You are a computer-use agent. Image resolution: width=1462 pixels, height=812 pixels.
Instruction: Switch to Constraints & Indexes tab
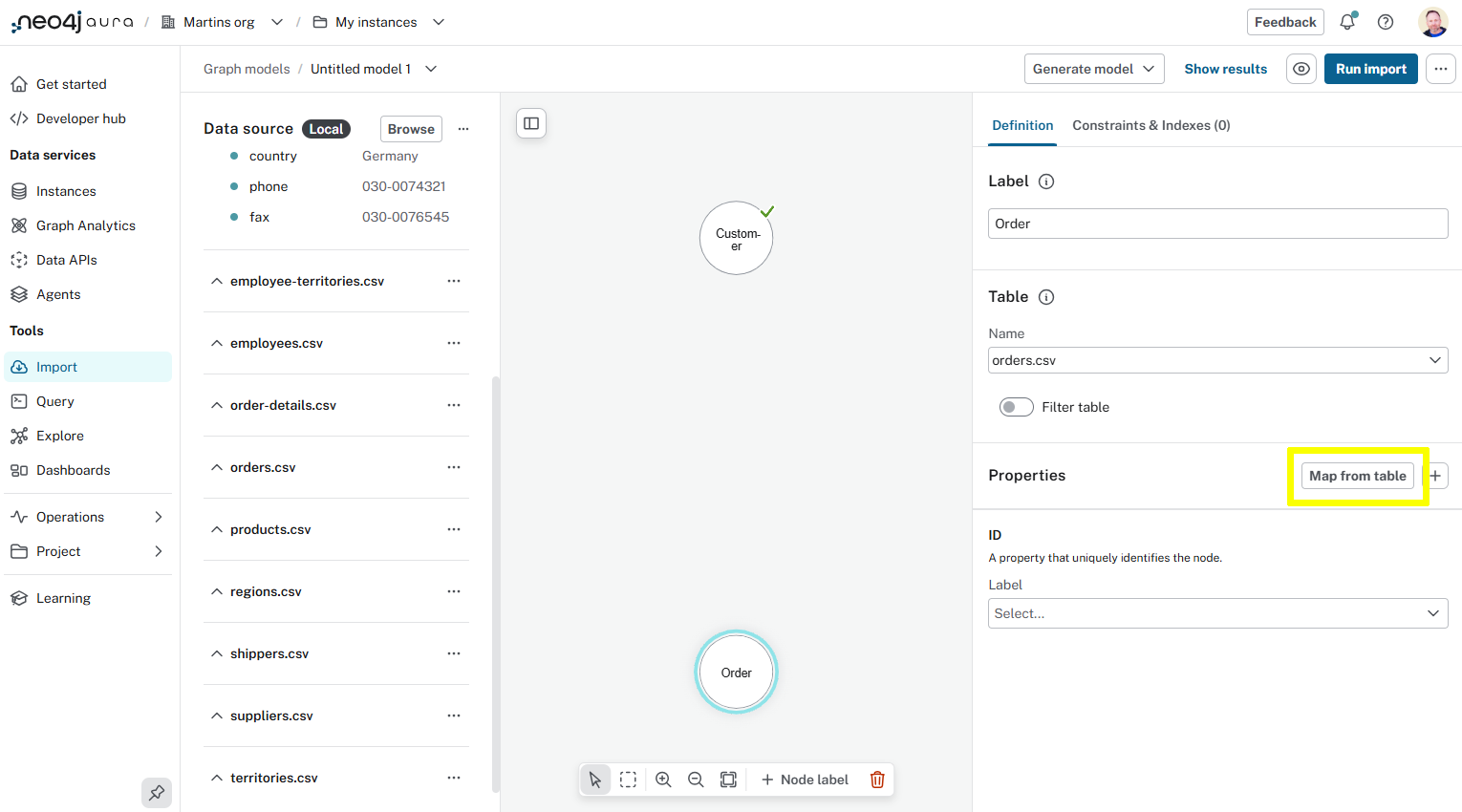1150,125
